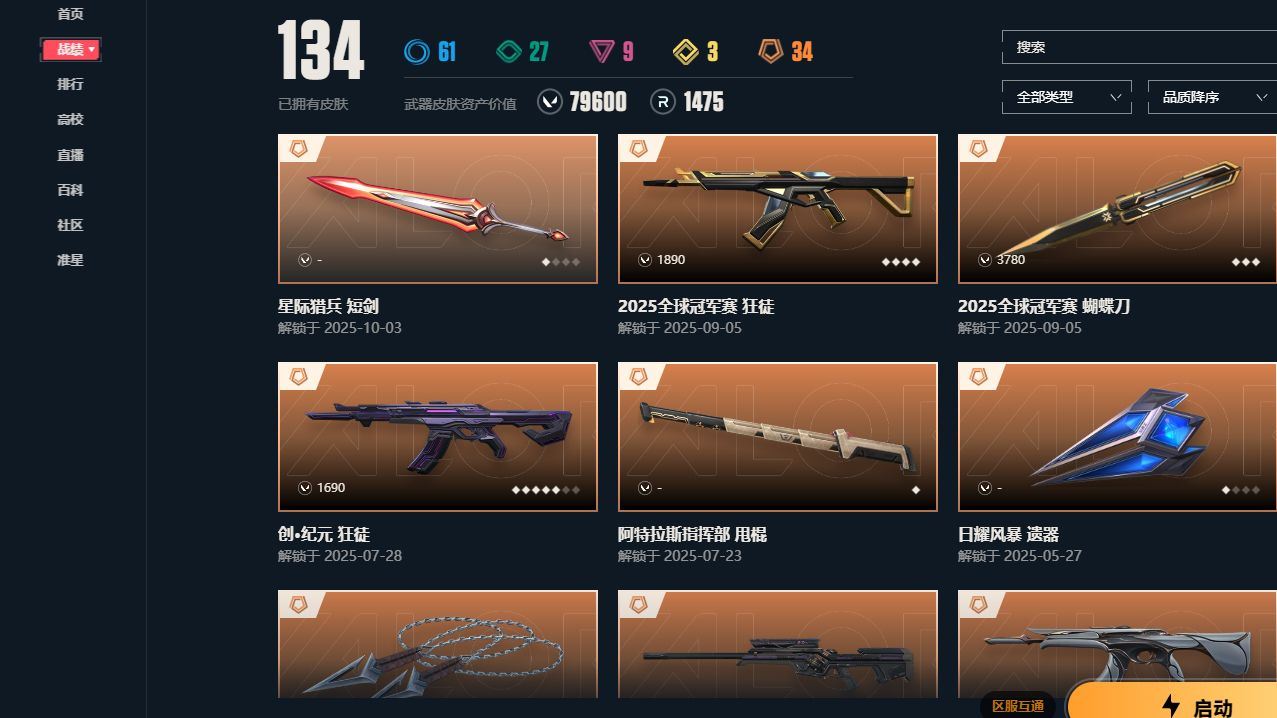Click the Radianite icon beside 1475

click(663, 102)
